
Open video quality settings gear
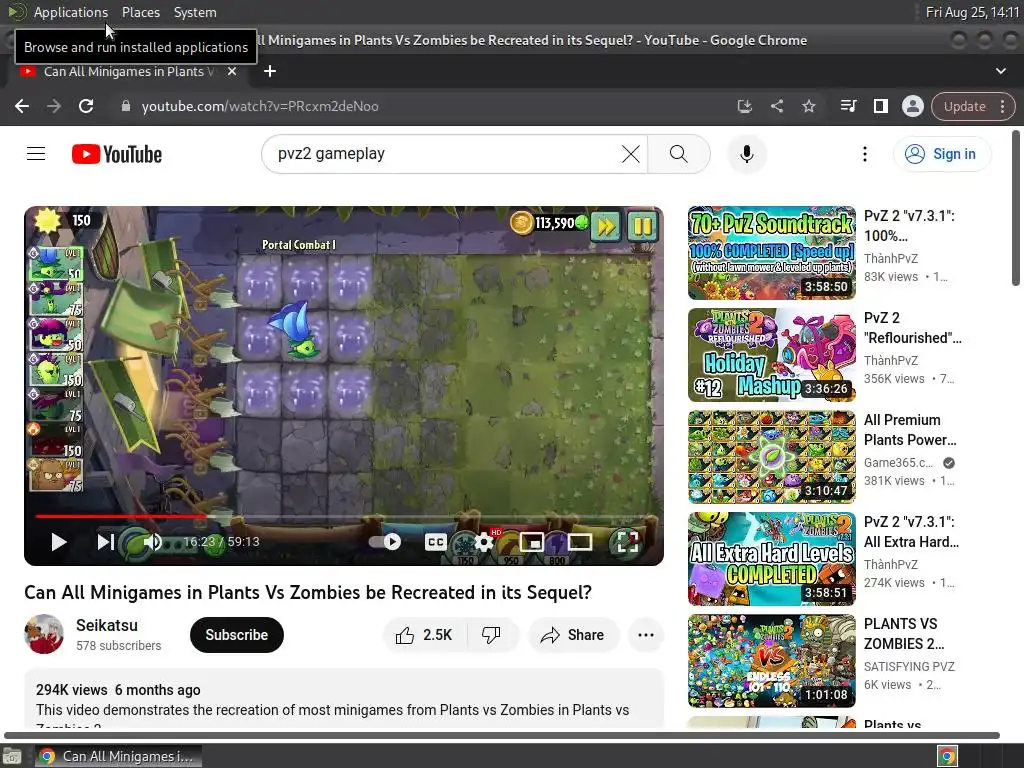click(484, 542)
